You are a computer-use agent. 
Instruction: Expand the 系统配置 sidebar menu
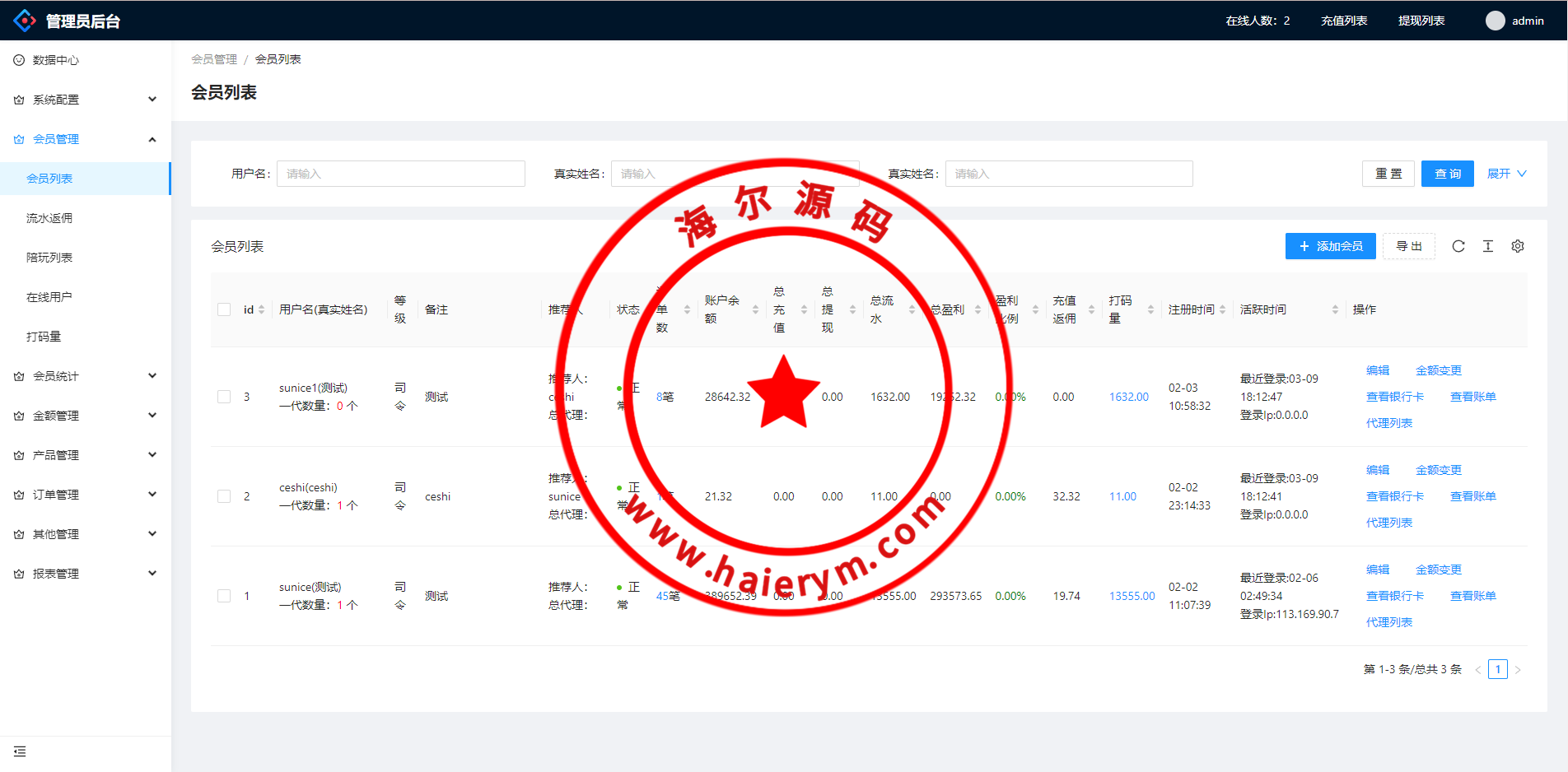pos(86,100)
